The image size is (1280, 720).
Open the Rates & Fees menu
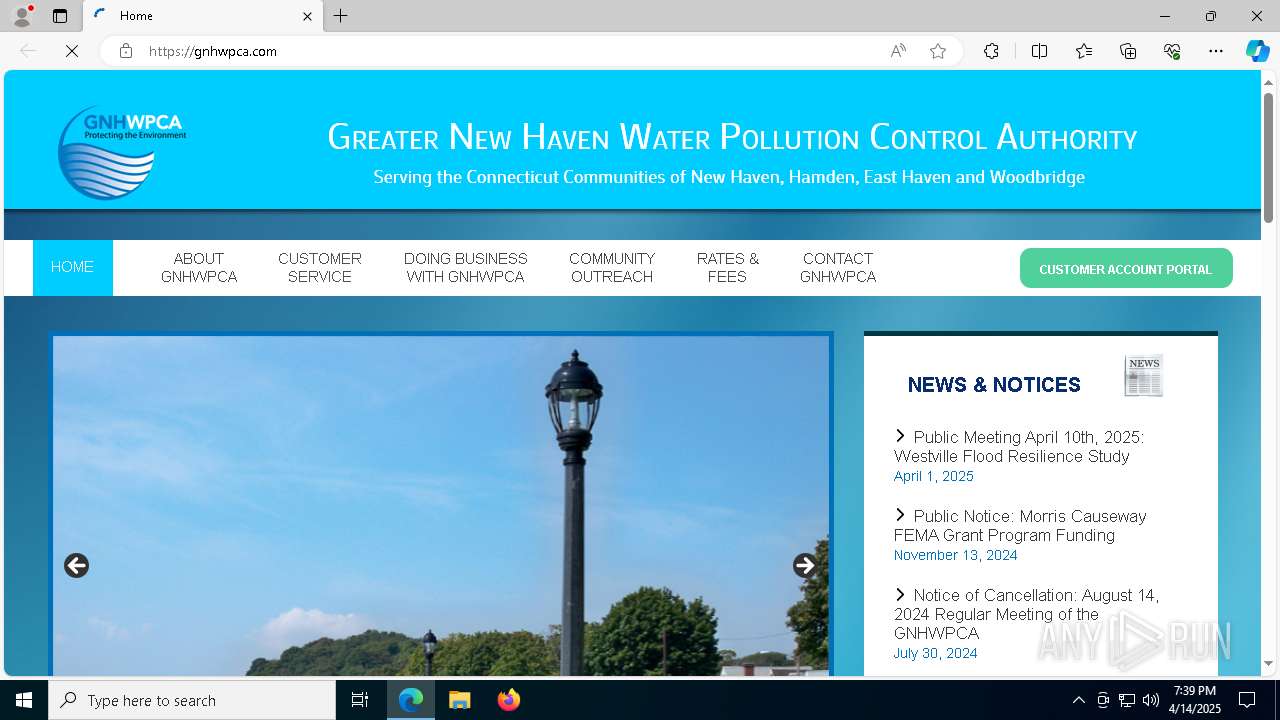coord(728,267)
